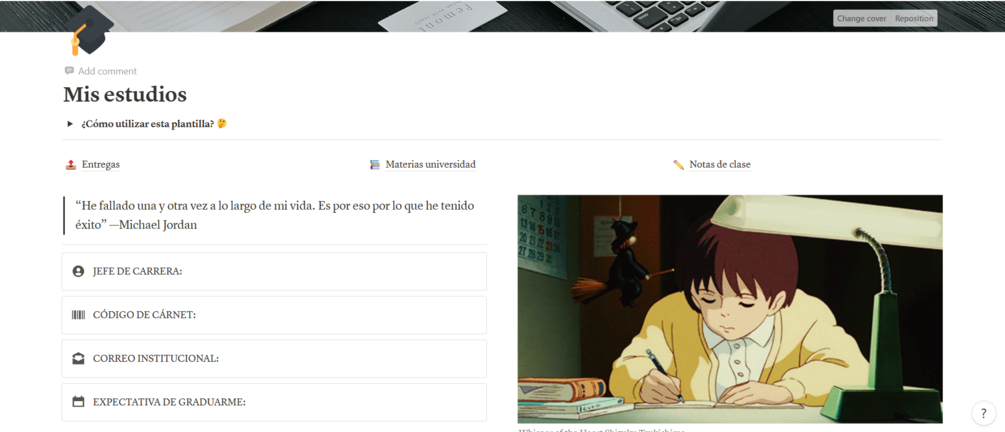Click the Mis estudios page title
Image resolution: width=1005 pixels, height=432 pixels.
click(x=125, y=95)
